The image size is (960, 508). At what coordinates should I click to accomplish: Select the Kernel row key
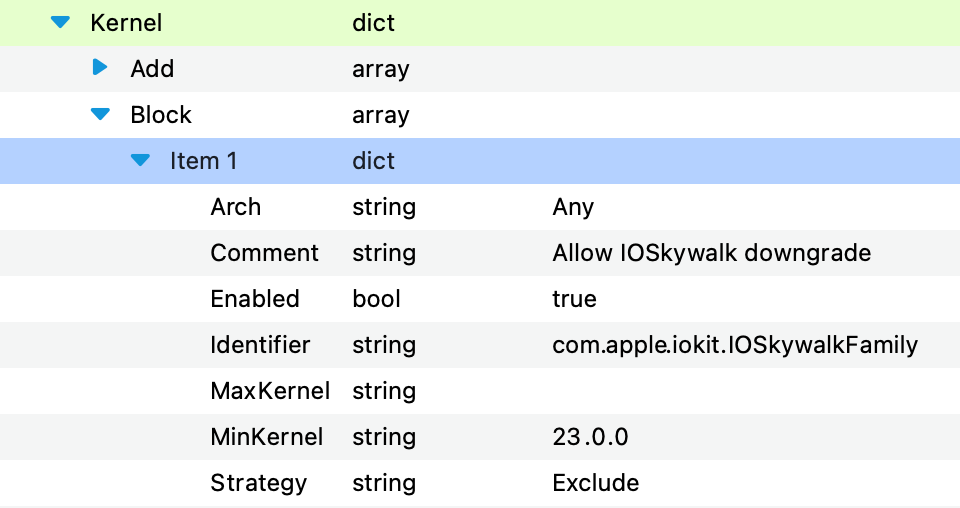(126, 23)
